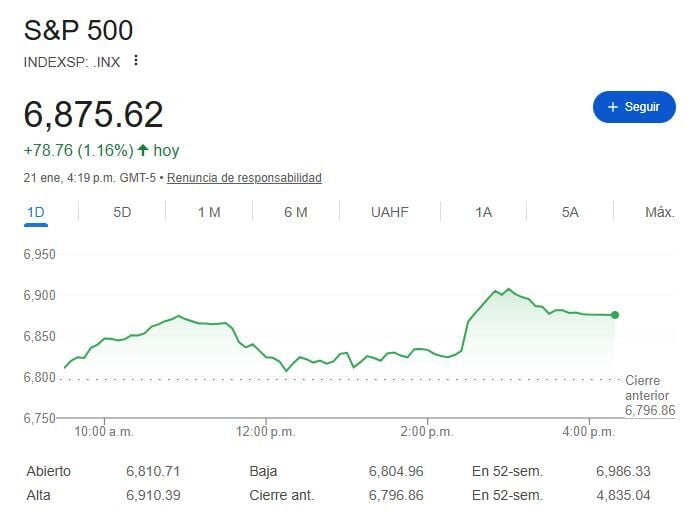This screenshot has width=696, height=525.
Task: Click the plus icon on Seguir button
Action: pyautogui.click(x=612, y=107)
